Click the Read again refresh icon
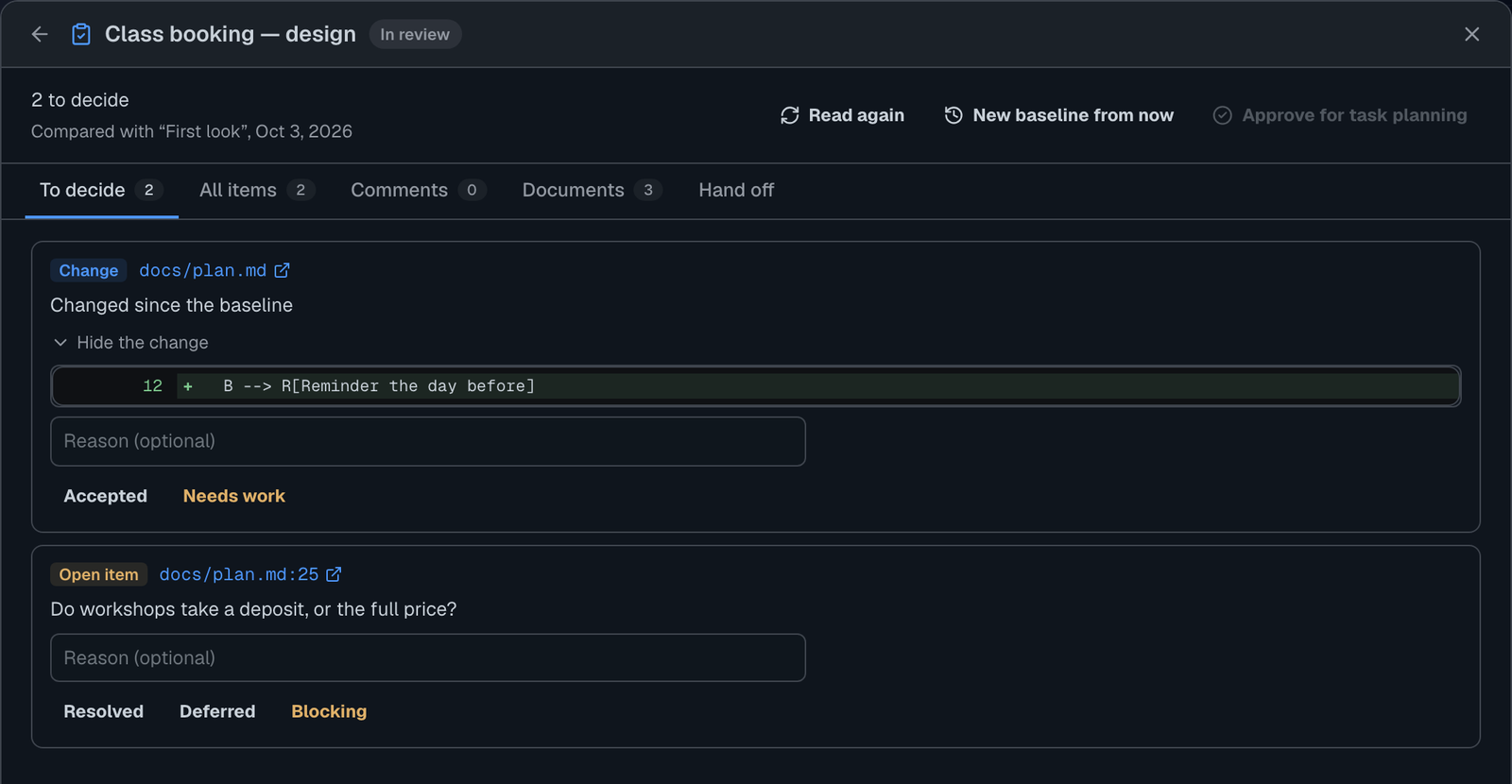 coord(790,115)
